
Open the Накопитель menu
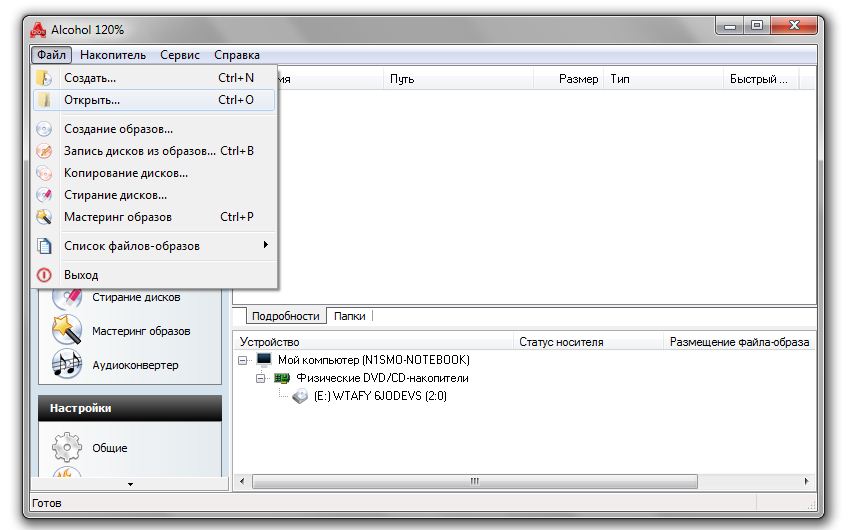point(113,55)
